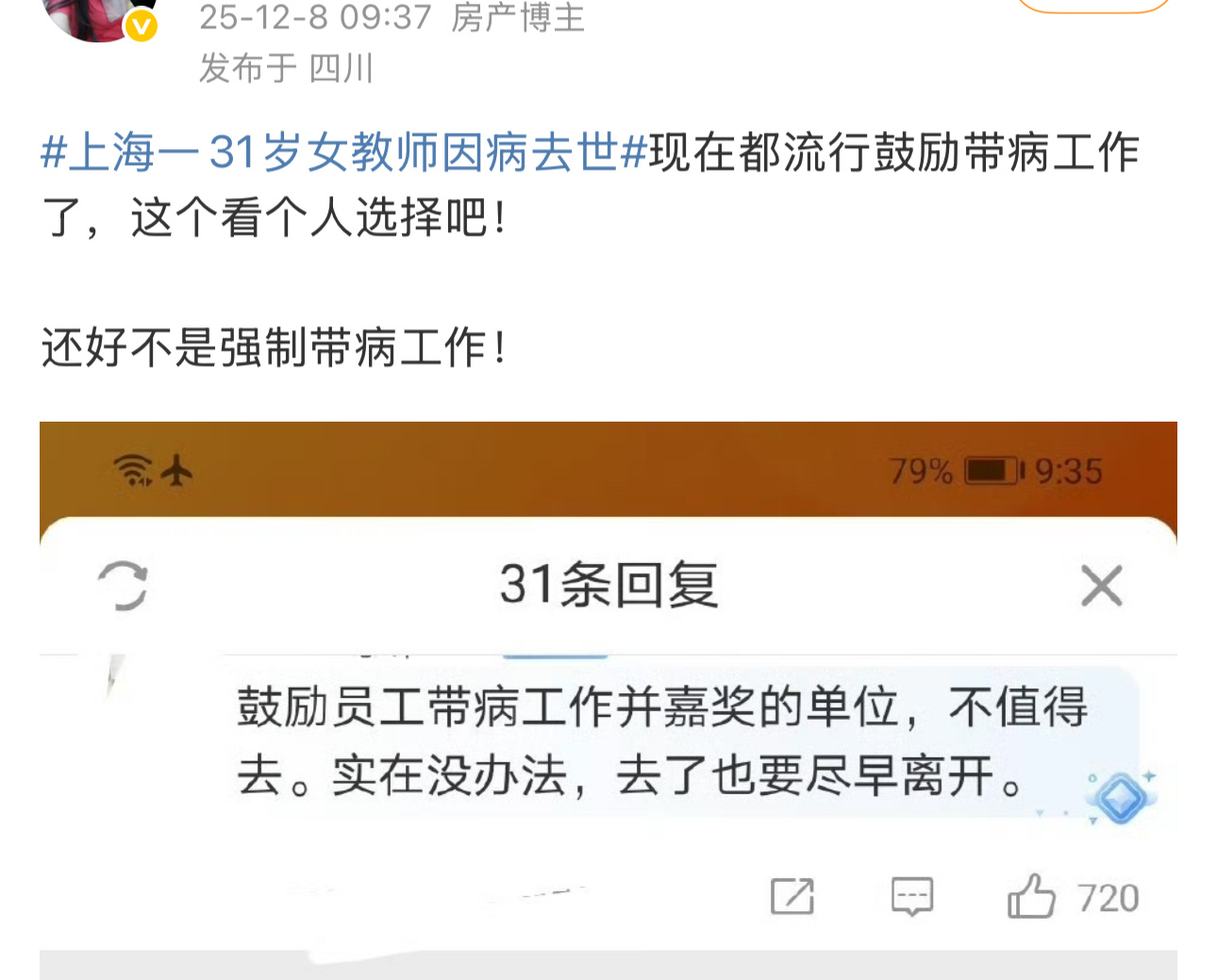Tap the post timestamp 25-12-8 09:37
Image resolution: width=1217 pixels, height=980 pixels.
tap(315, 18)
